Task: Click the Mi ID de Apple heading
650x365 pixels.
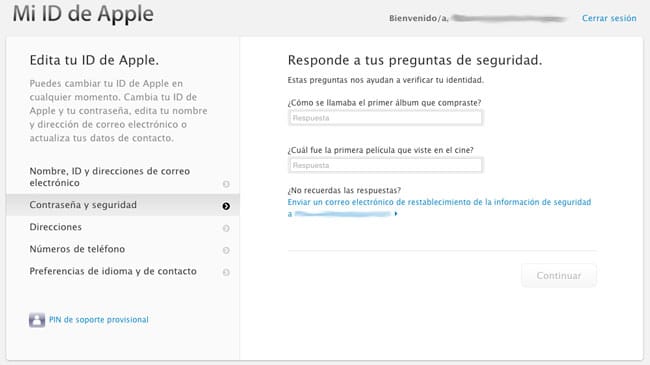Action: coord(83,14)
